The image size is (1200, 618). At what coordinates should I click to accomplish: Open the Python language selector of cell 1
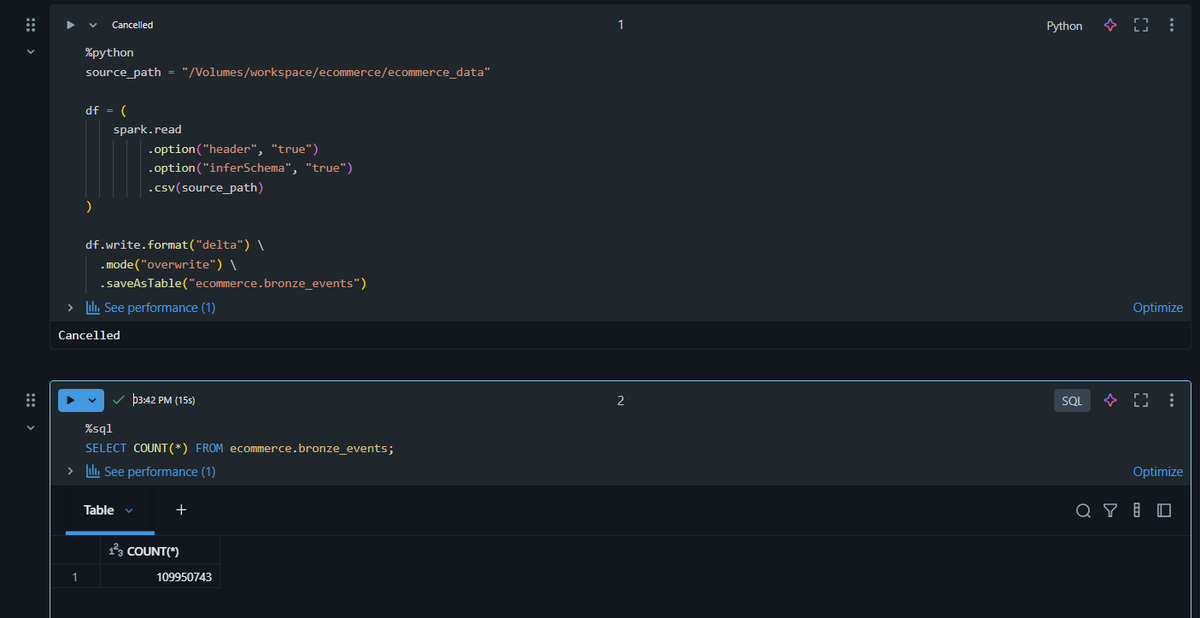(x=1064, y=26)
